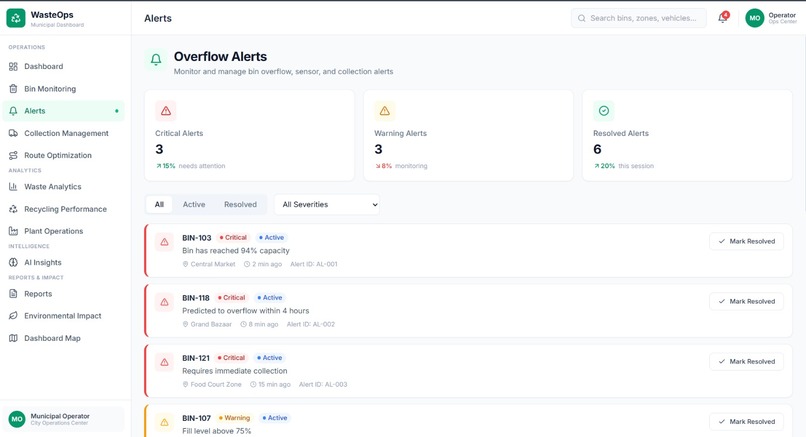Click the Active badge on BIN-118
Screen dimensions: 806x437
(x=270, y=298)
